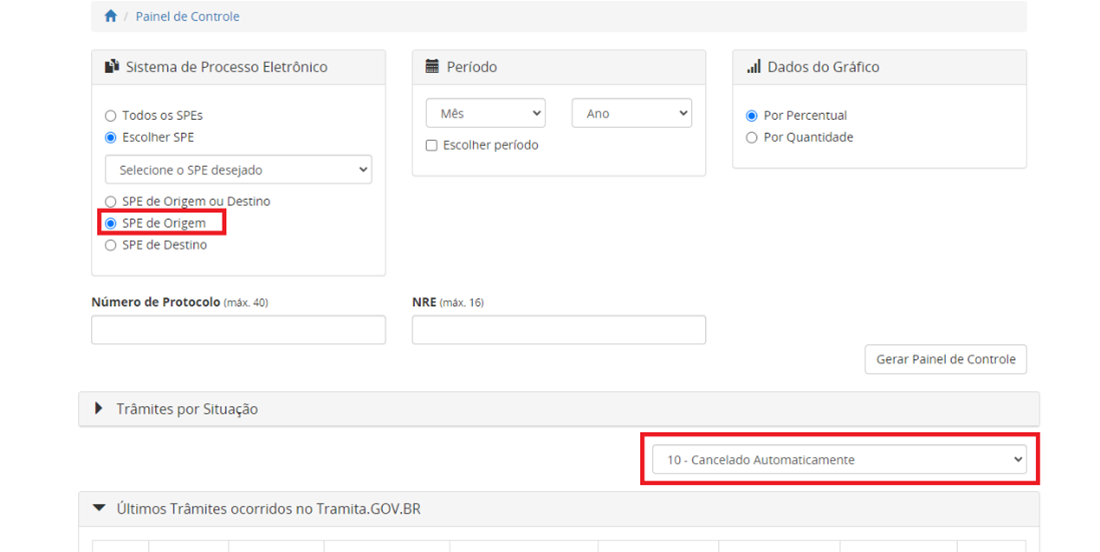Open the Ano dropdown
1100x552 pixels.
point(631,114)
